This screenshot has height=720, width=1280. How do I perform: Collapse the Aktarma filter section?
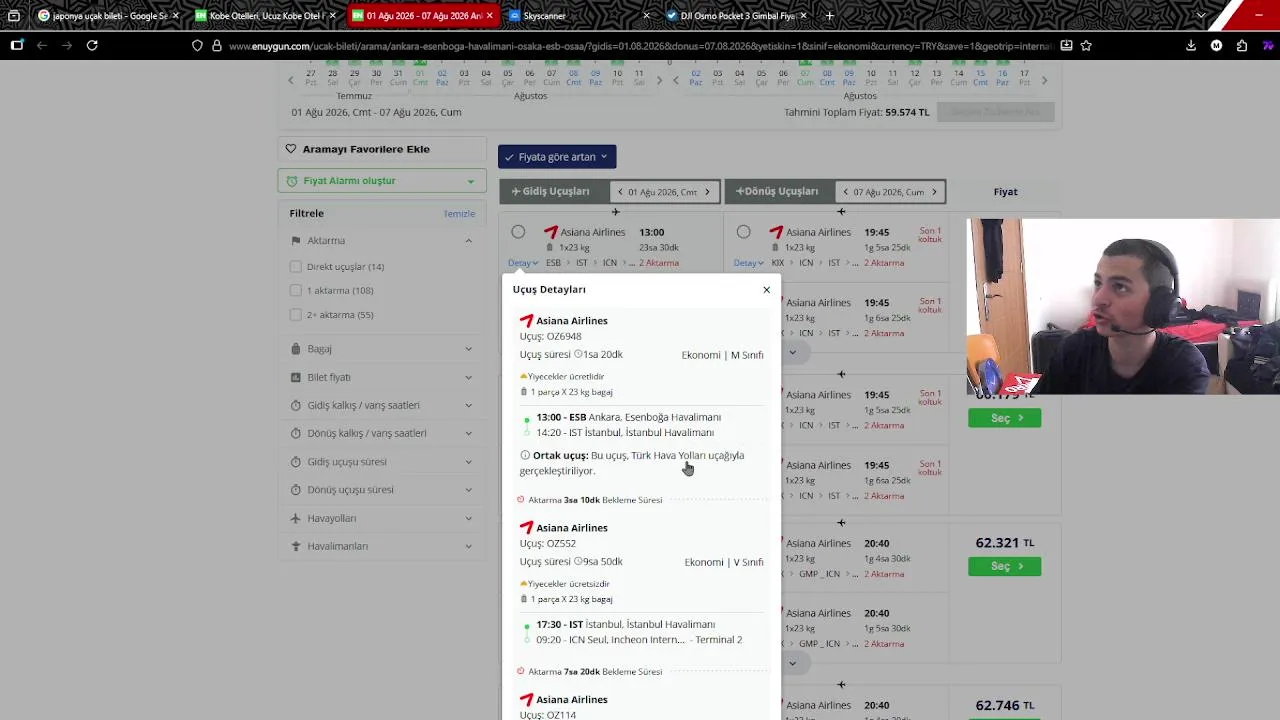pos(468,241)
